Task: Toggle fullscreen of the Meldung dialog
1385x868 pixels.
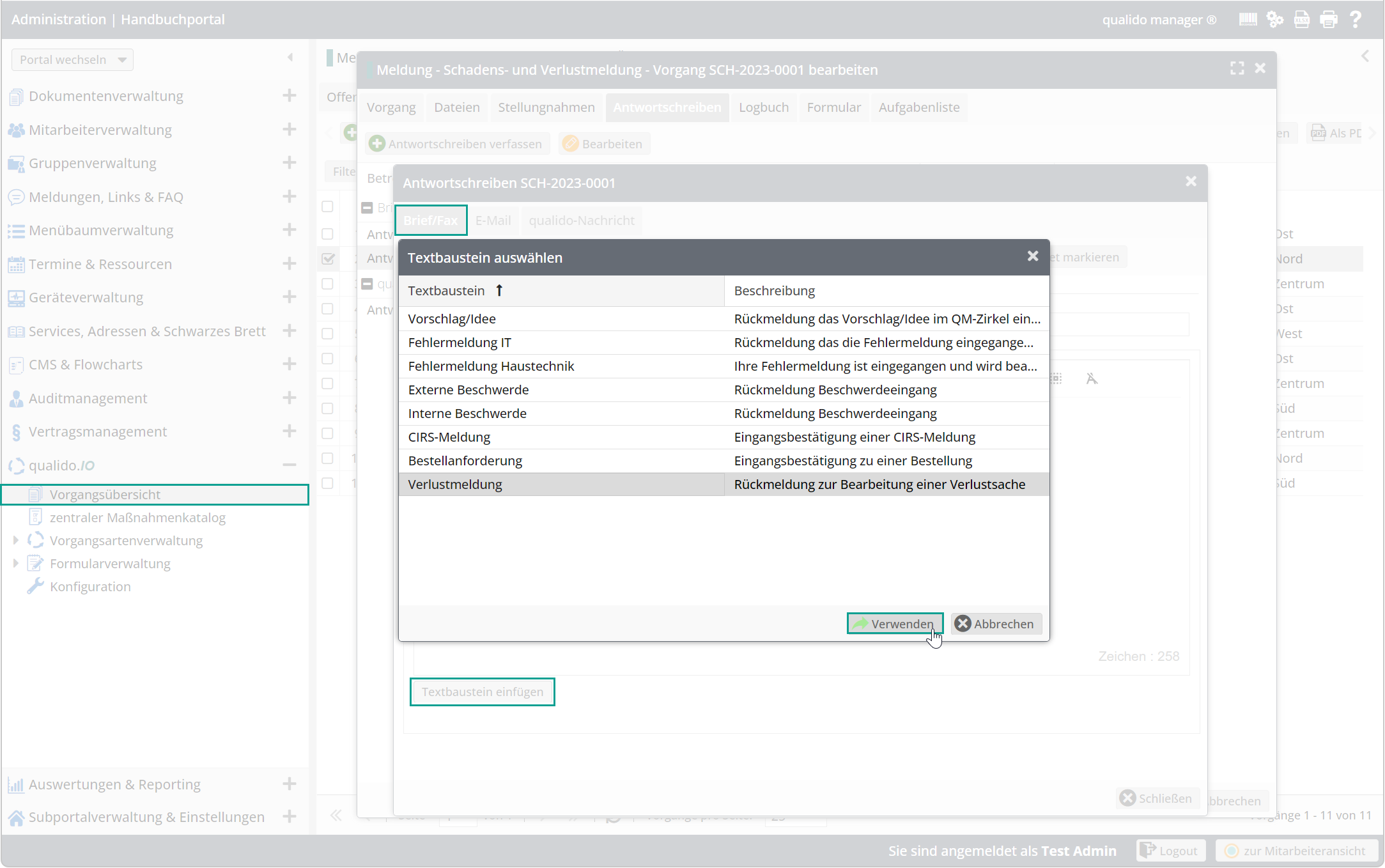Action: tap(1237, 68)
